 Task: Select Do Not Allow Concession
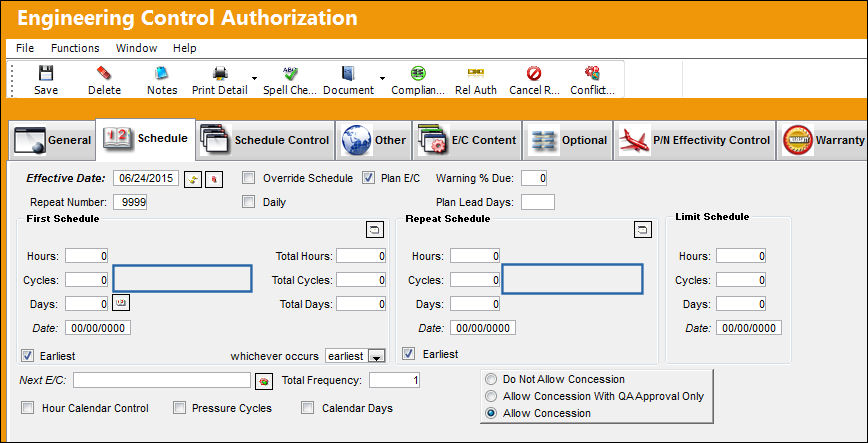click(x=490, y=379)
